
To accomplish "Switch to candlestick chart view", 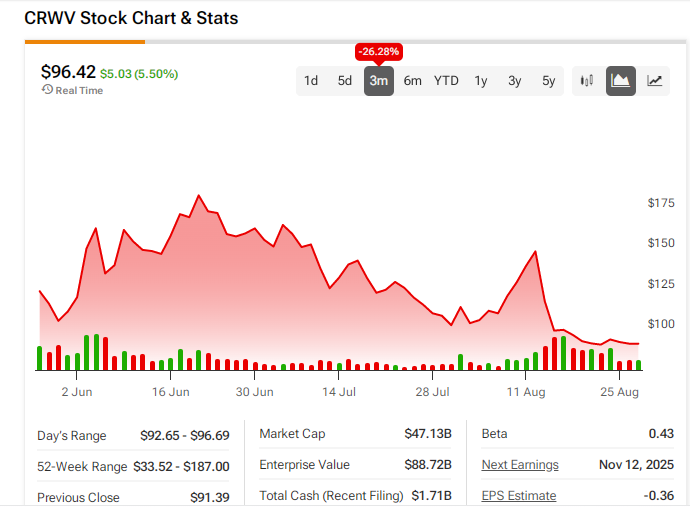I will (x=587, y=81).
